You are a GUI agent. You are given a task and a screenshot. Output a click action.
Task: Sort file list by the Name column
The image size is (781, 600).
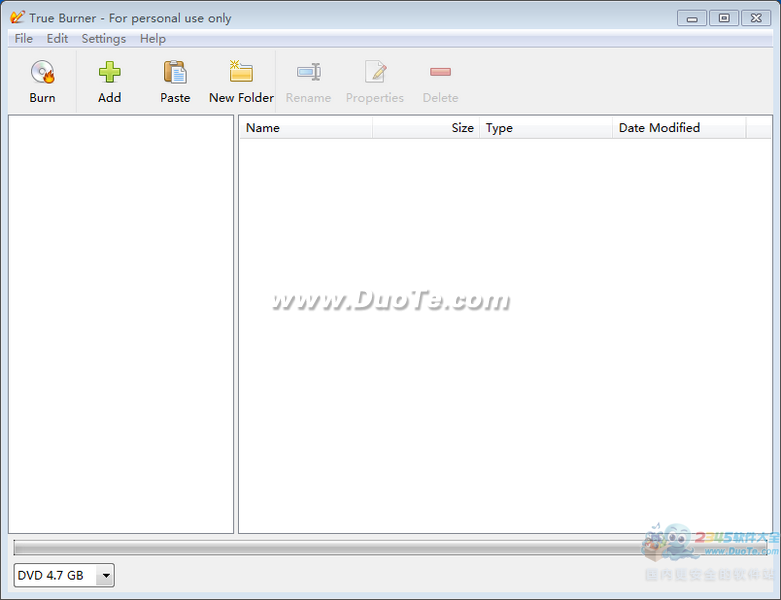306,128
